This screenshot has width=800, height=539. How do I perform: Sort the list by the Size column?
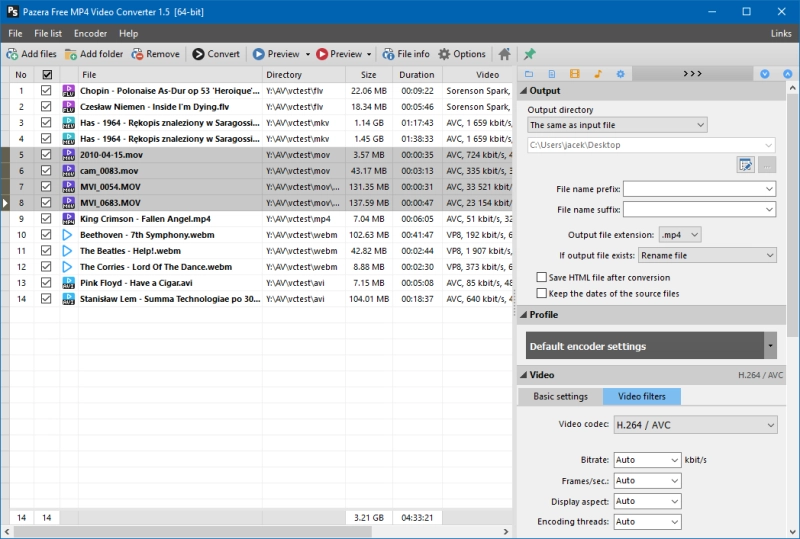click(368, 75)
